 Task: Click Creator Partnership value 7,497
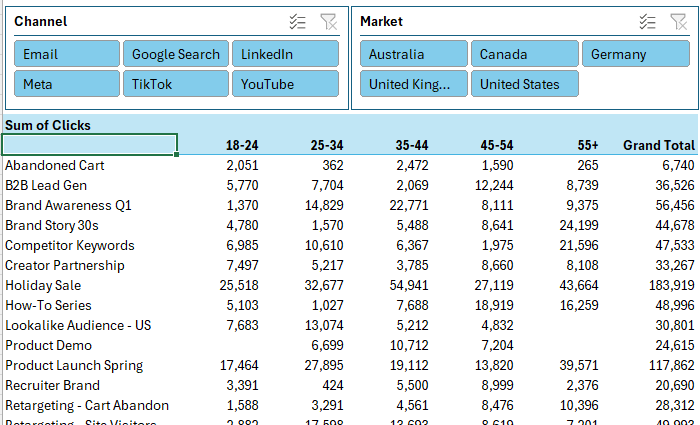click(x=242, y=265)
